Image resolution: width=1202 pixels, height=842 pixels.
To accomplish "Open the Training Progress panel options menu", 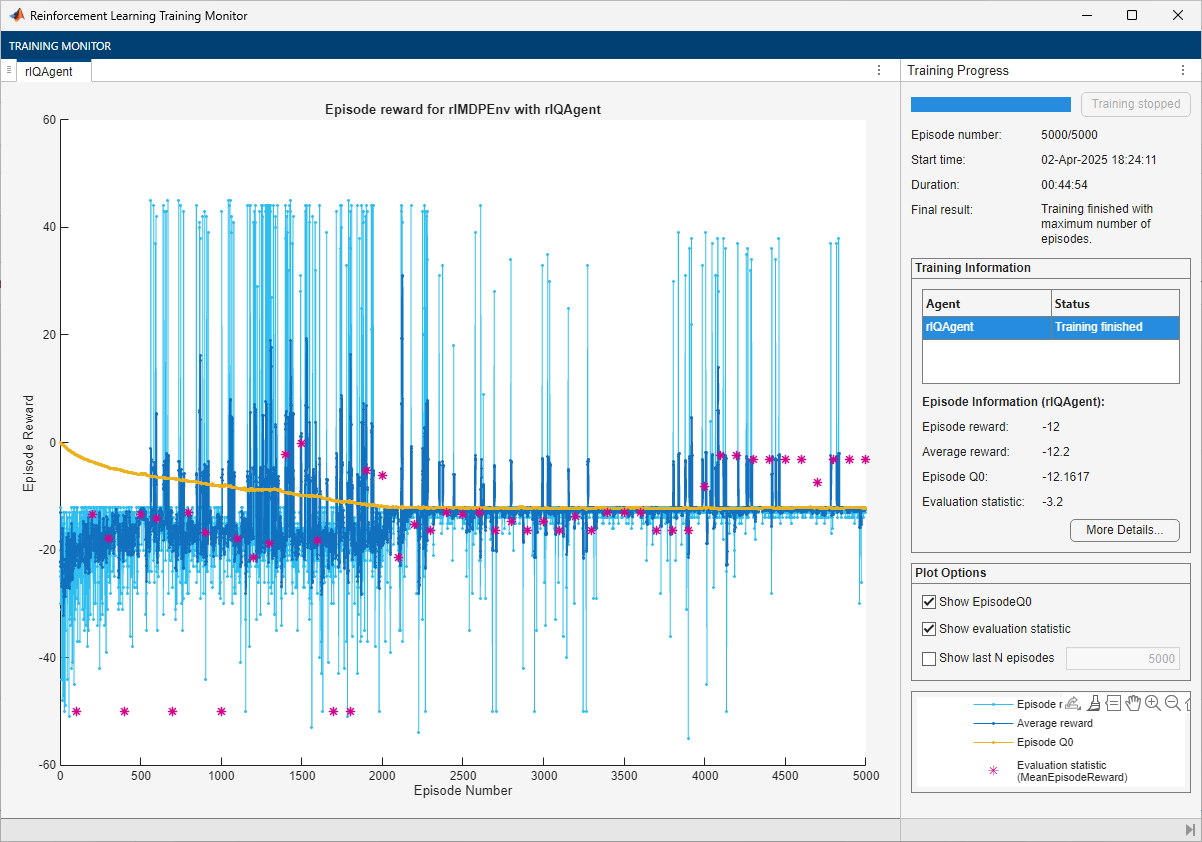I will pos(1183,71).
